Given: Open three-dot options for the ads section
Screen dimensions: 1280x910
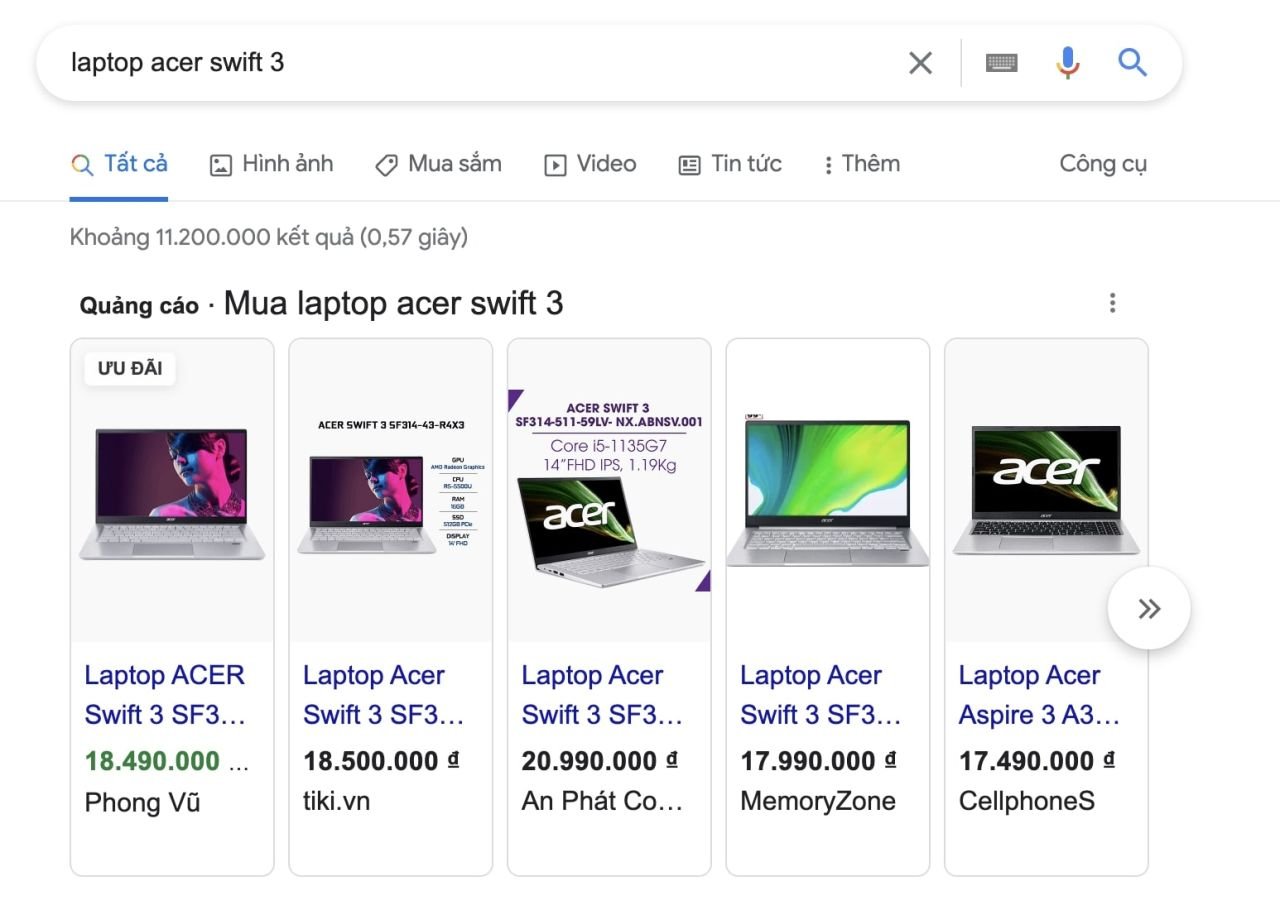Looking at the screenshot, I should (x=1112, y=303).
